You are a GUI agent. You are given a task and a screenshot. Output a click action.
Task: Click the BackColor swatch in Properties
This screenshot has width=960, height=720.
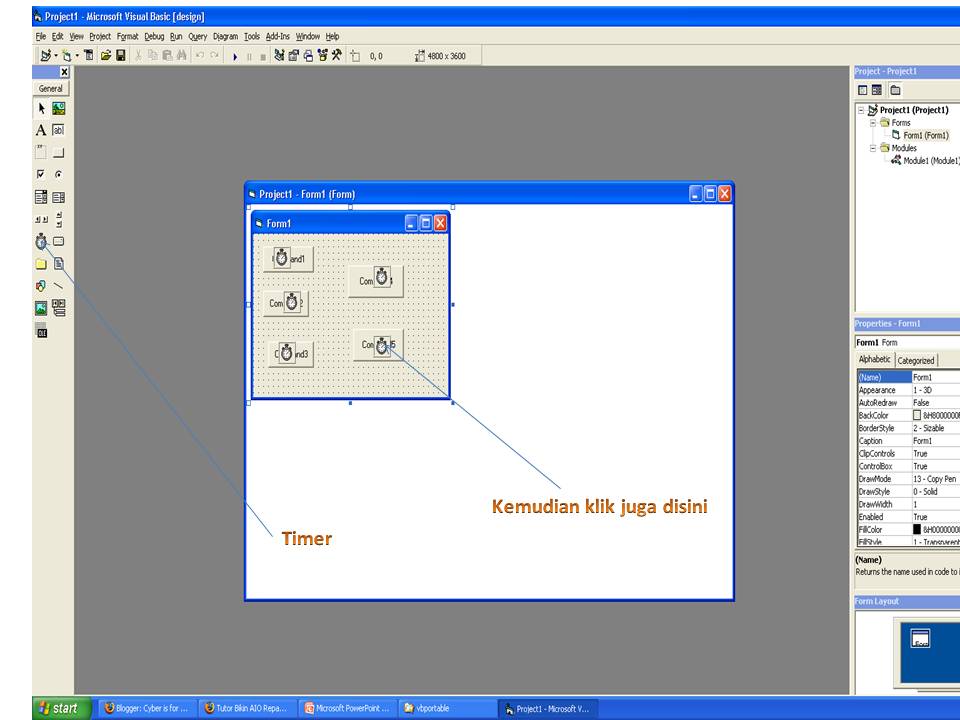click(917, 415)
